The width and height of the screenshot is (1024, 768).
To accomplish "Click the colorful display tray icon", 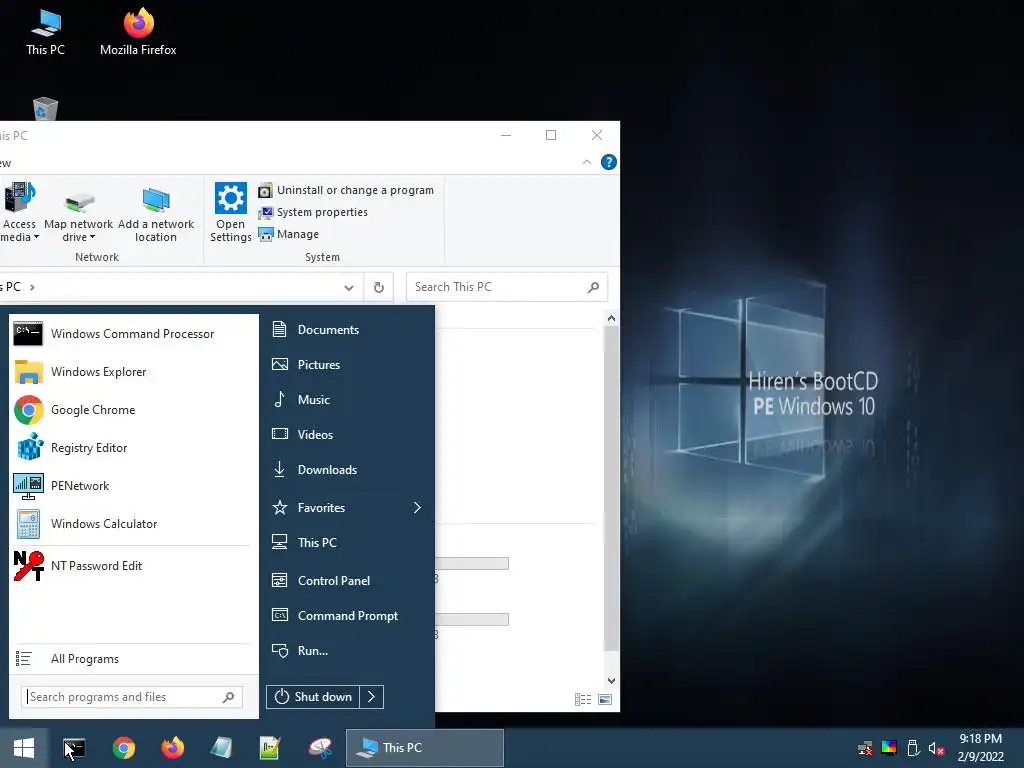I will click(889, 748).
